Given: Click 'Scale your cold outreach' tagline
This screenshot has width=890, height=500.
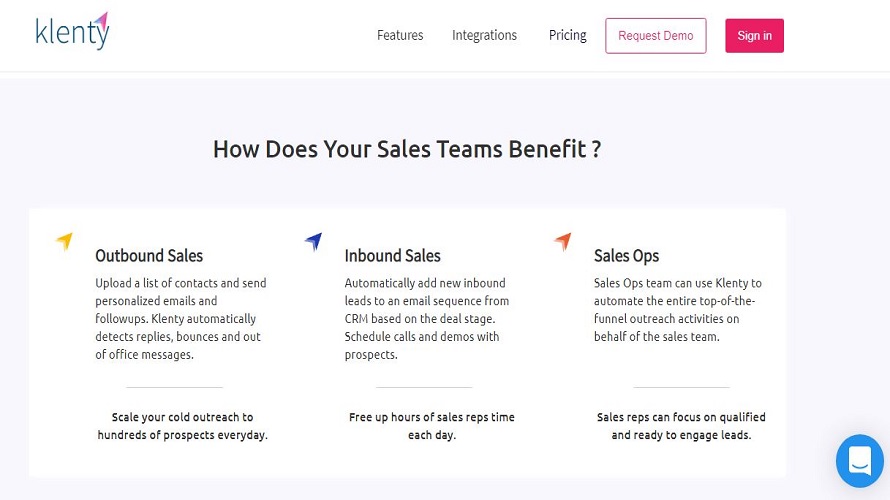Looking at the screenshot, I should coord(182,426).
